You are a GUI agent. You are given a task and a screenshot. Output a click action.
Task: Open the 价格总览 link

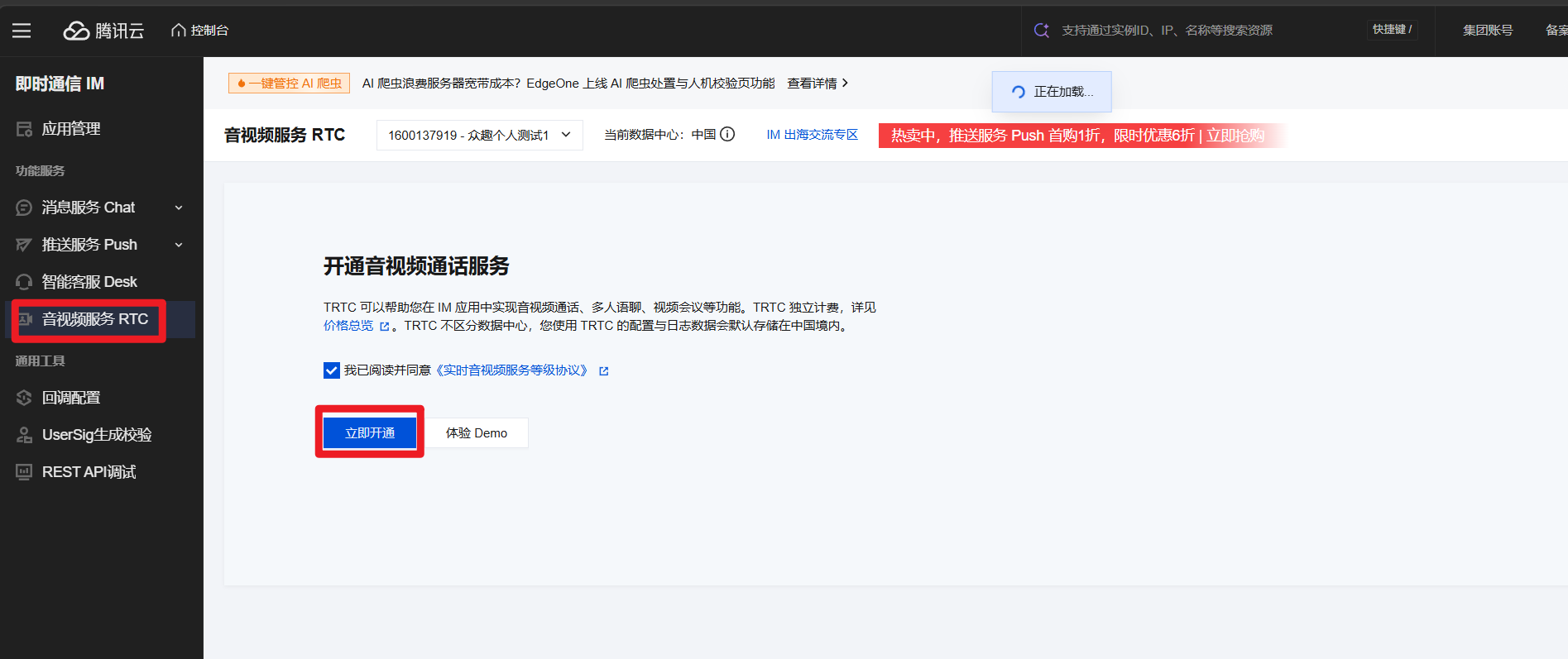click(x=348, y=326)
